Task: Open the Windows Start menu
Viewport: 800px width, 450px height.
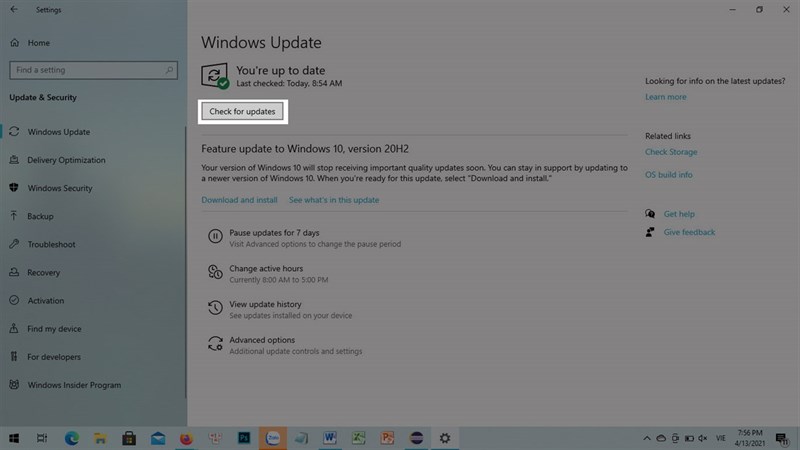Action: pyautogui.click(x=14, y=438)
